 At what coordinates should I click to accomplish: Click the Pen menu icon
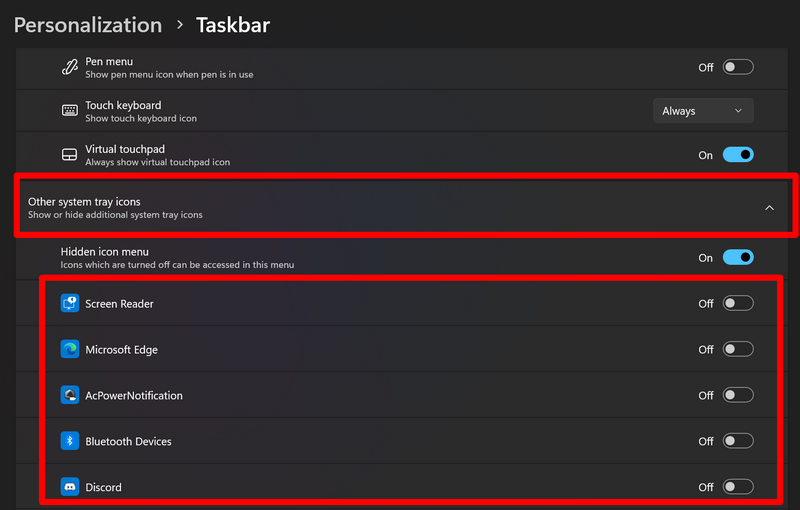click(69, 67)
